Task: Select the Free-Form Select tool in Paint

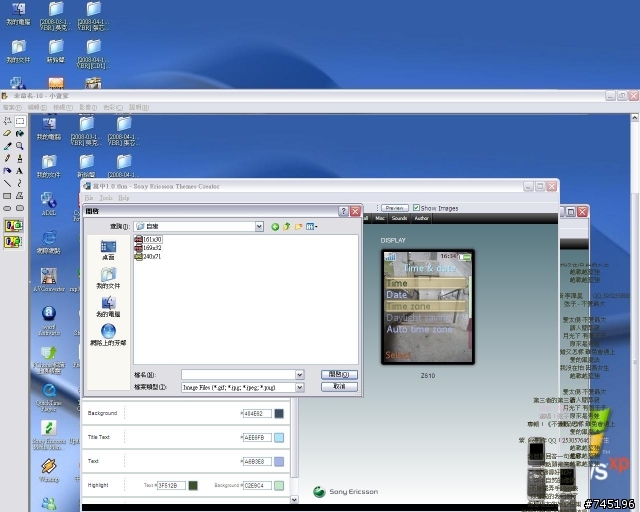Action: click(7, 121)
